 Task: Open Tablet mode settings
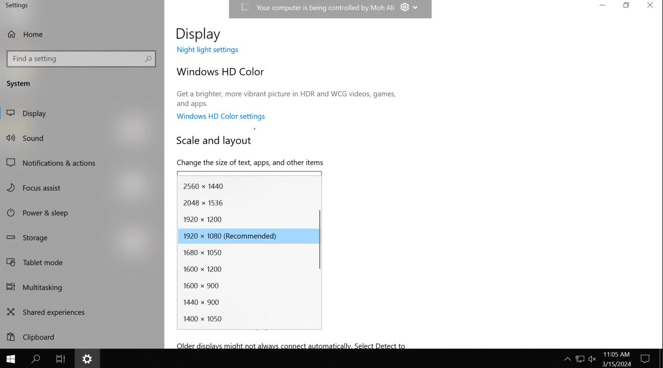42,263
